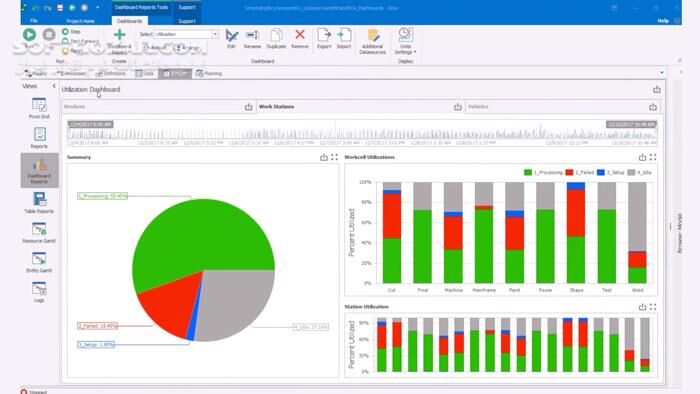This screenshot has width=700, height=394.
Task: Collapse the Views side panel
Action: coord(54,86)
